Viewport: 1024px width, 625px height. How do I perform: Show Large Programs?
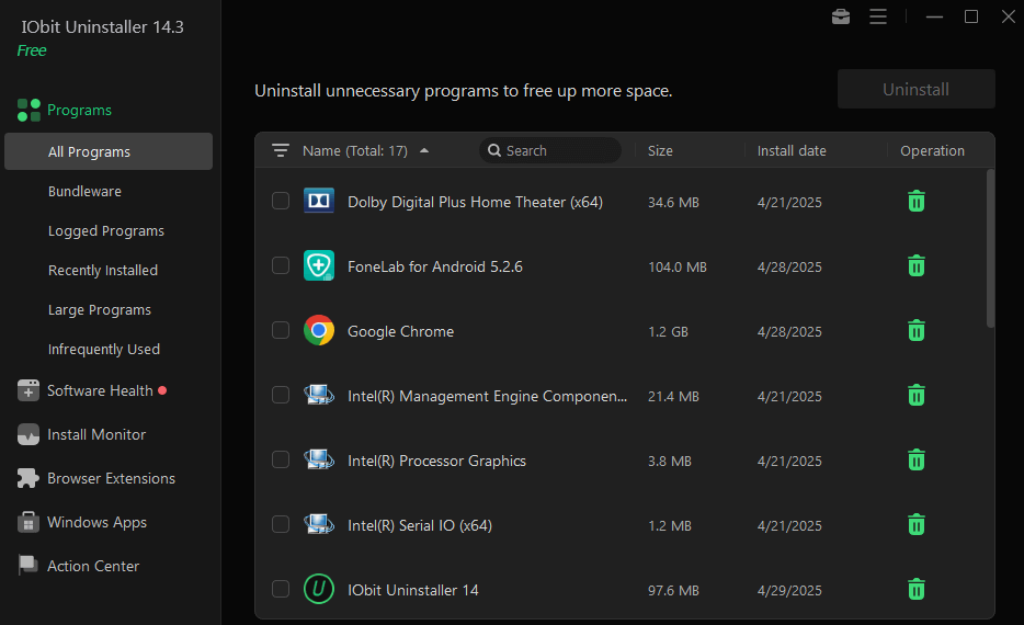[x=99, y=310]
